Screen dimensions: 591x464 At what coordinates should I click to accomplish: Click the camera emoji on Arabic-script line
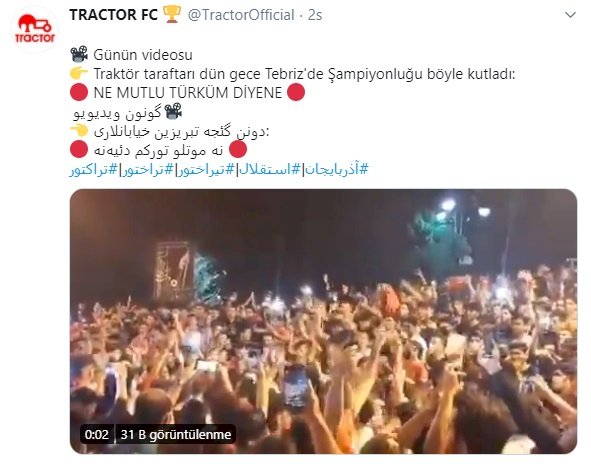[173, 111]
